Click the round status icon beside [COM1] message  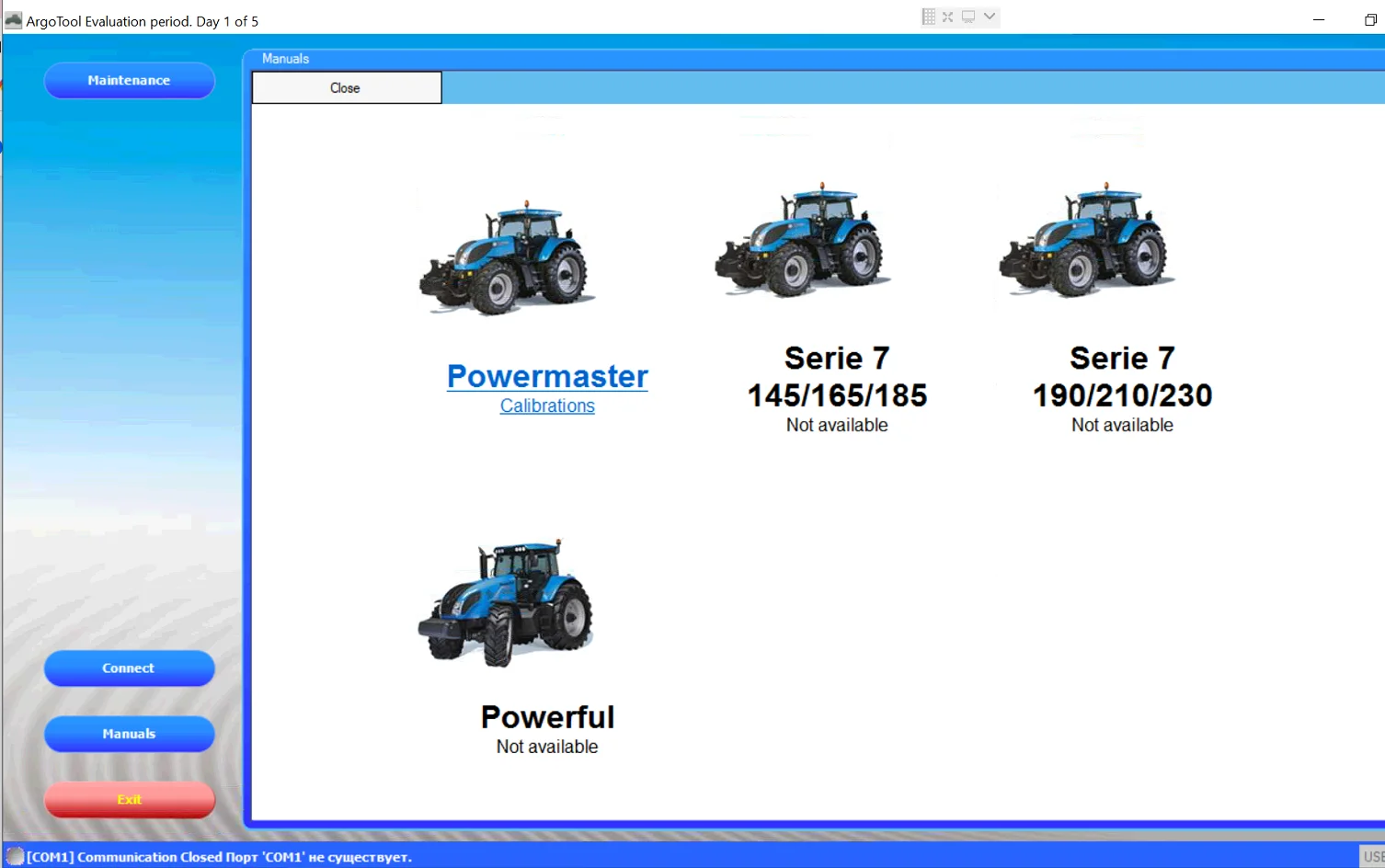pyautogui.click(x=15, y=857)
